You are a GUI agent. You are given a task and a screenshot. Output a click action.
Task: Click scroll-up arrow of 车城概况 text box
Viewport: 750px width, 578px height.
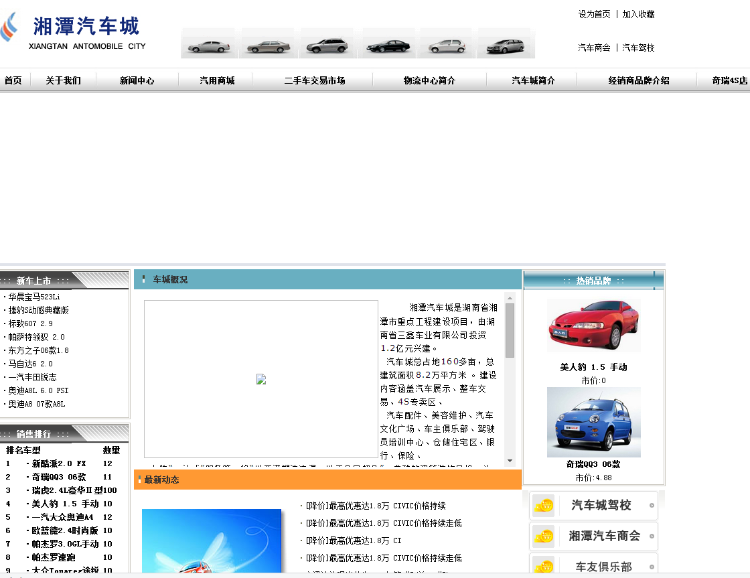click(x=510, y=298)
